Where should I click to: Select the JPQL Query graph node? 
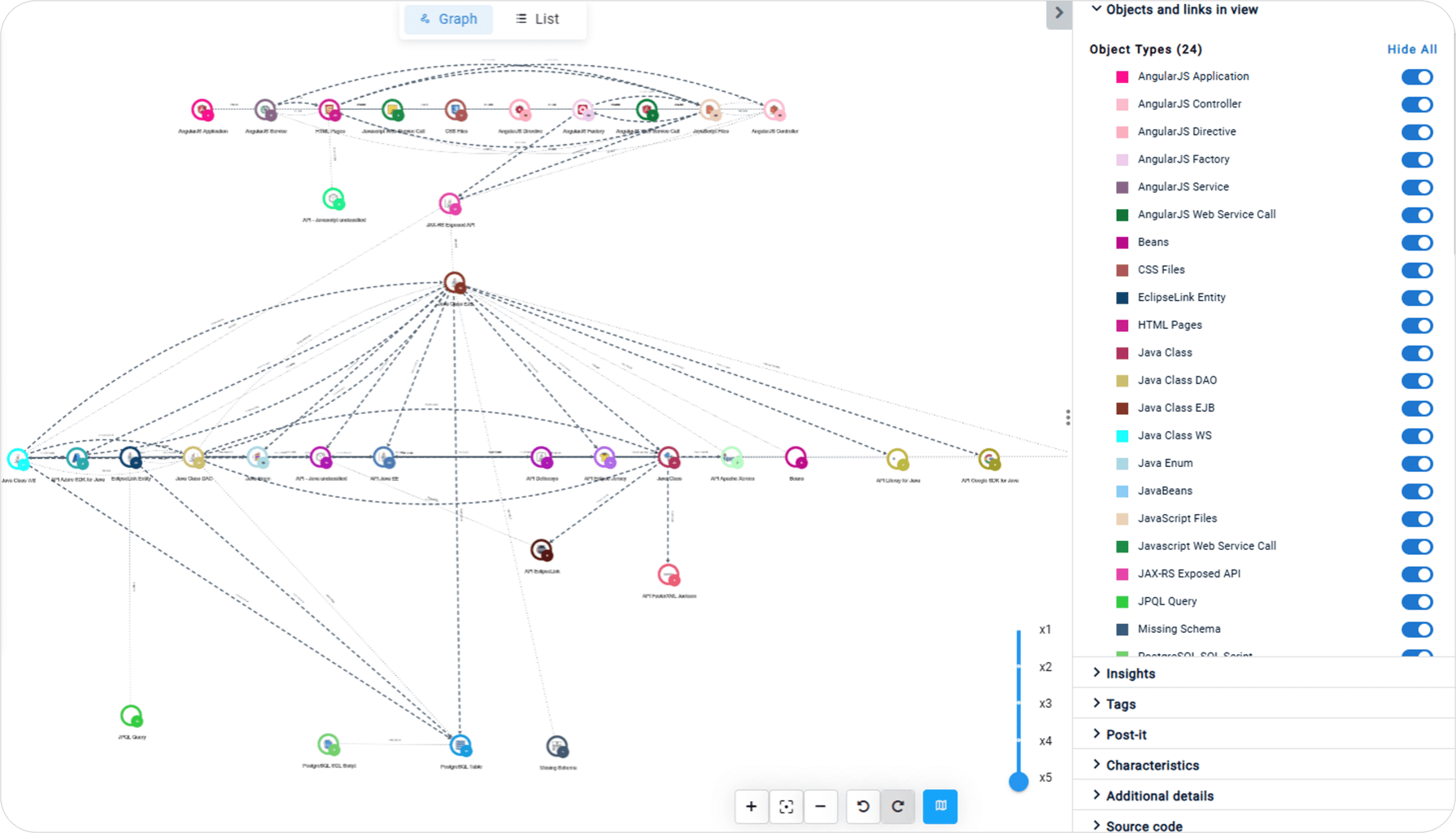tap(131, 716)
